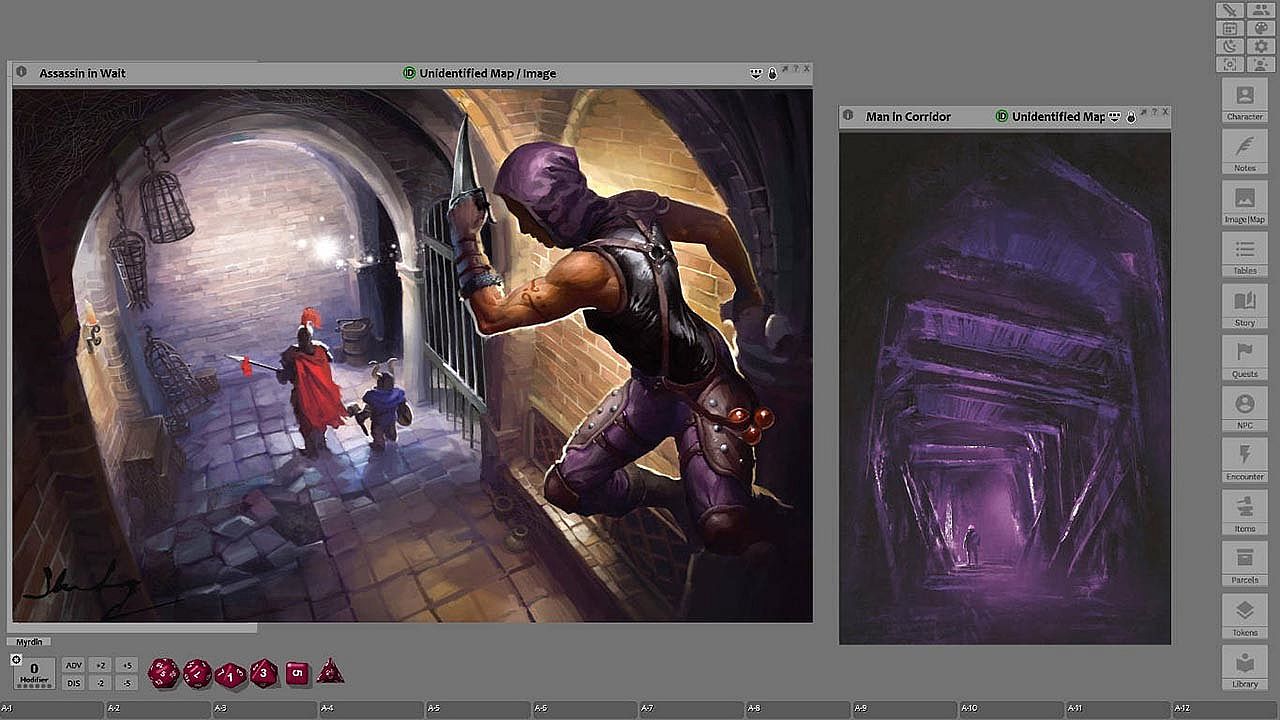Screen dimensions: 1280x720
Task: Open the Notes panel
Action: click(1245, 152)
